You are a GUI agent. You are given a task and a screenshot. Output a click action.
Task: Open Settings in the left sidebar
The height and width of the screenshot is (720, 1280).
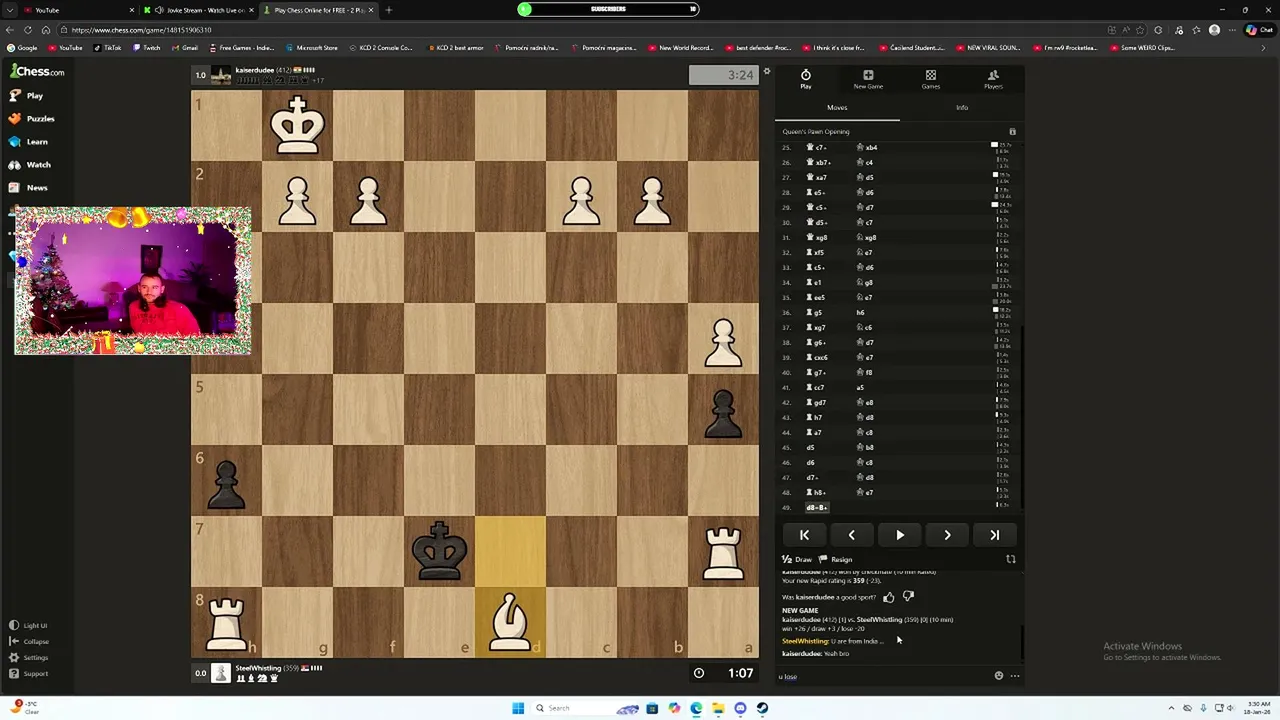pos(29,658)
